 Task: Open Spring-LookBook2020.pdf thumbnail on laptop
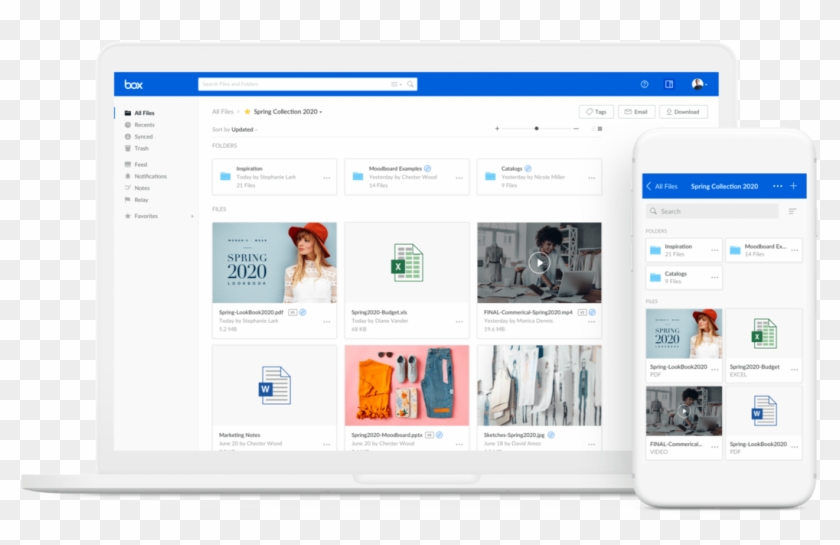click(x=274, y=263)
